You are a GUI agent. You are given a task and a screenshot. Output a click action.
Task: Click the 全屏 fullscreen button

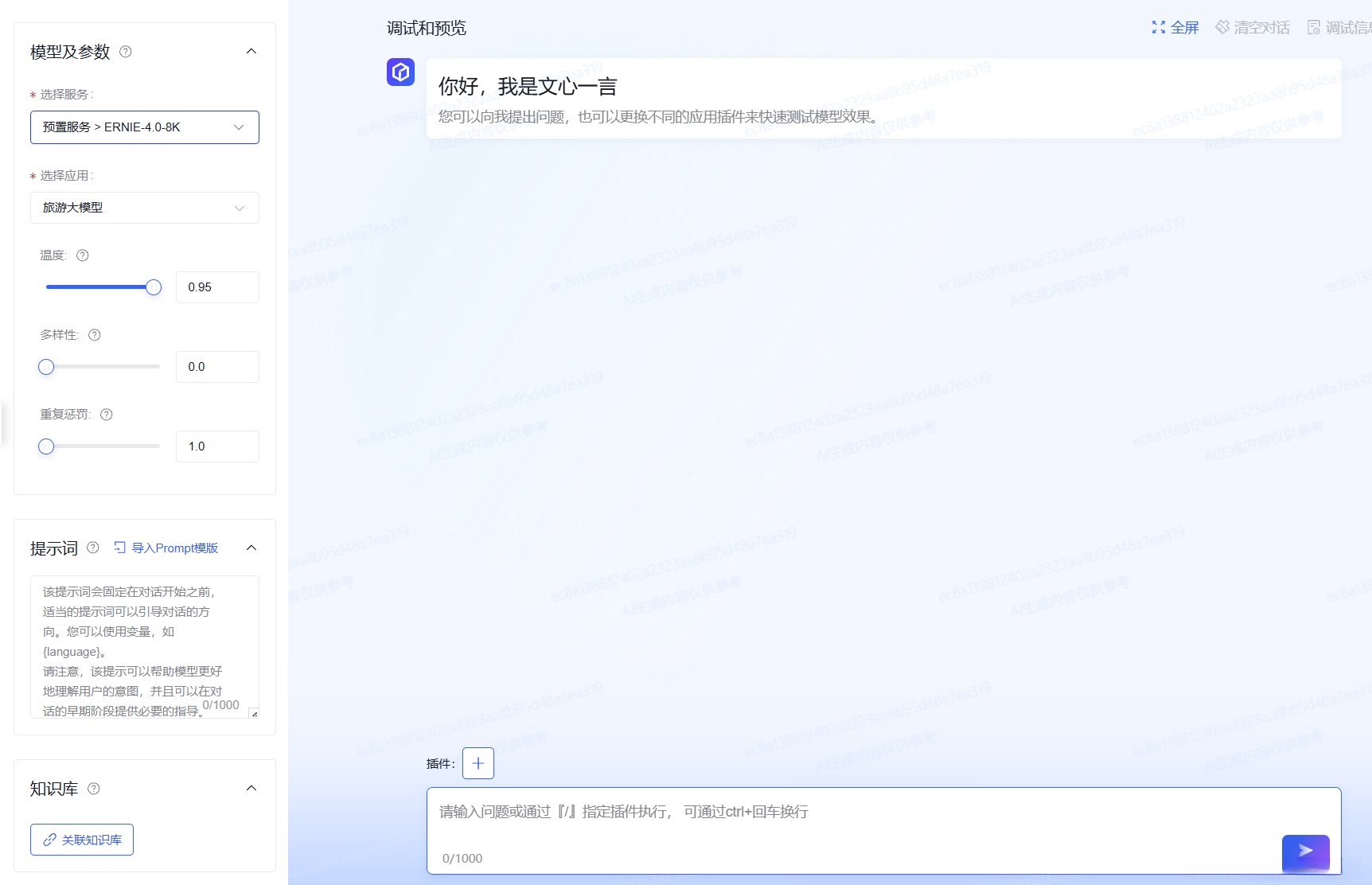point(1175,28)
